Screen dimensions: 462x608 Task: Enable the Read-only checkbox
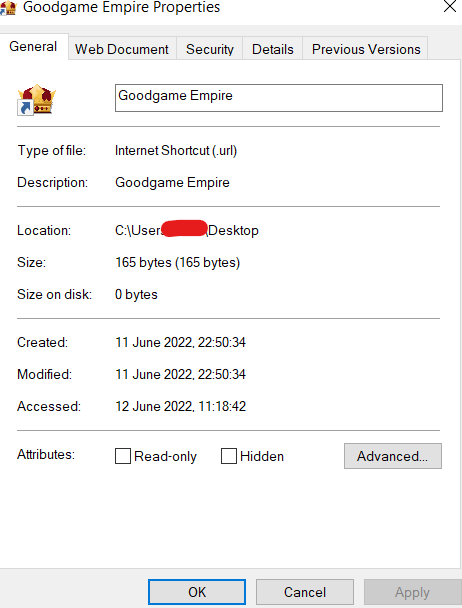[x=123, y=456]
